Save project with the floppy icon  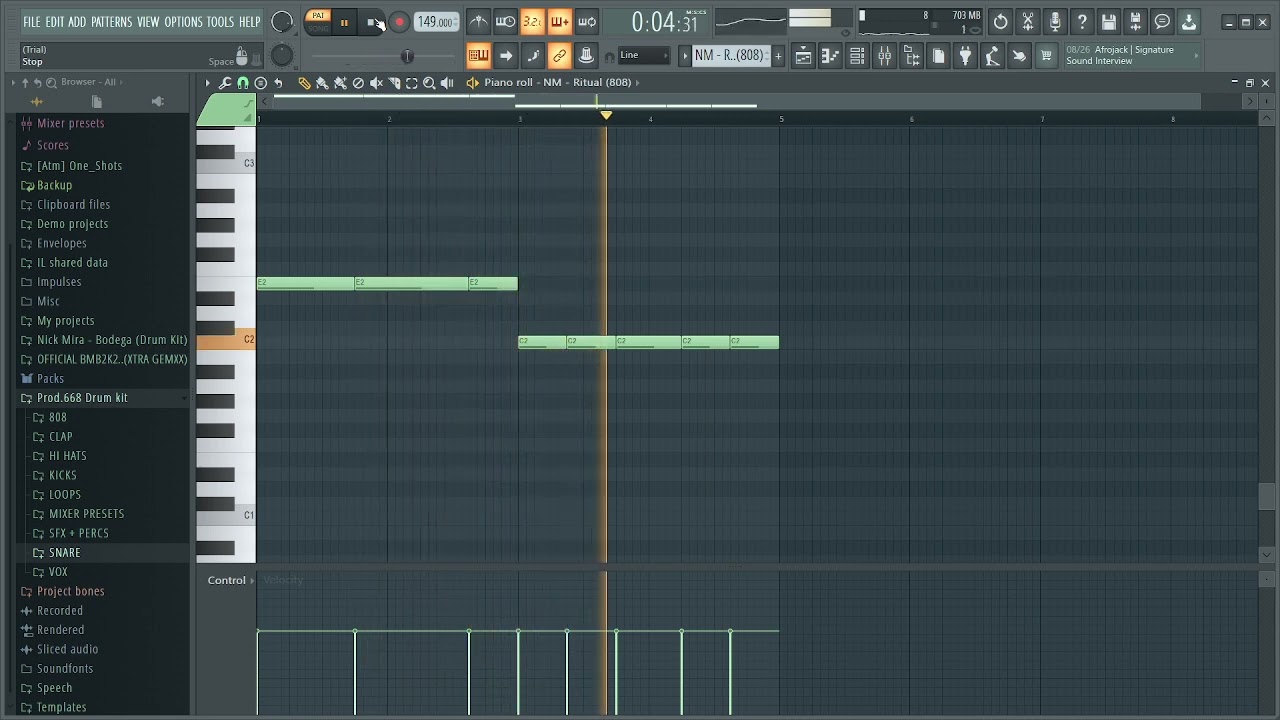click(x=1109, y=22)
